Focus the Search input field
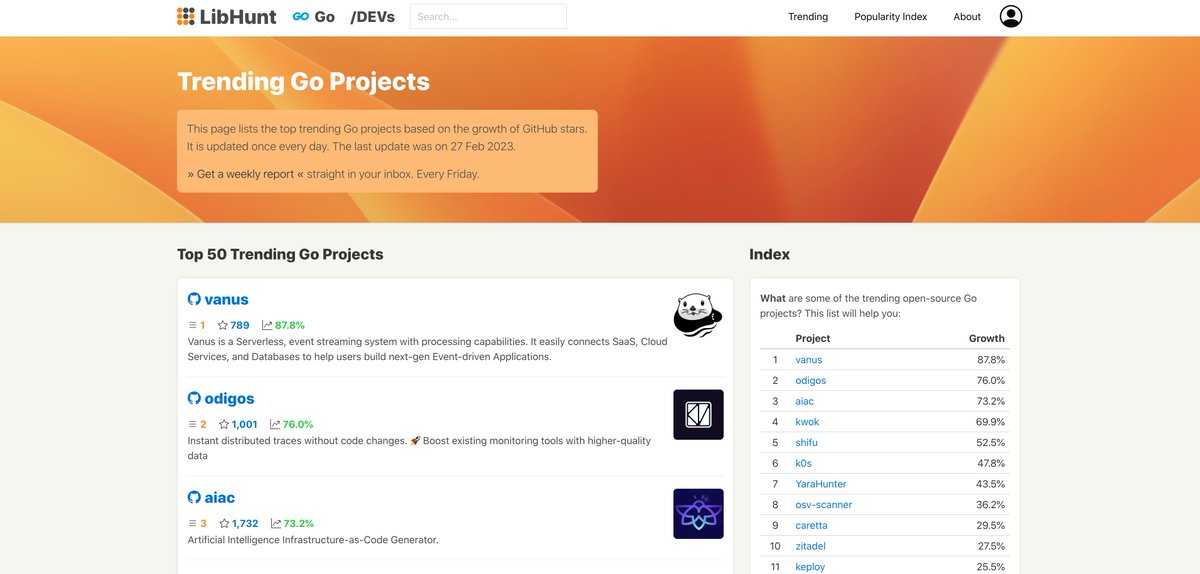 click(x=488, y=16)
